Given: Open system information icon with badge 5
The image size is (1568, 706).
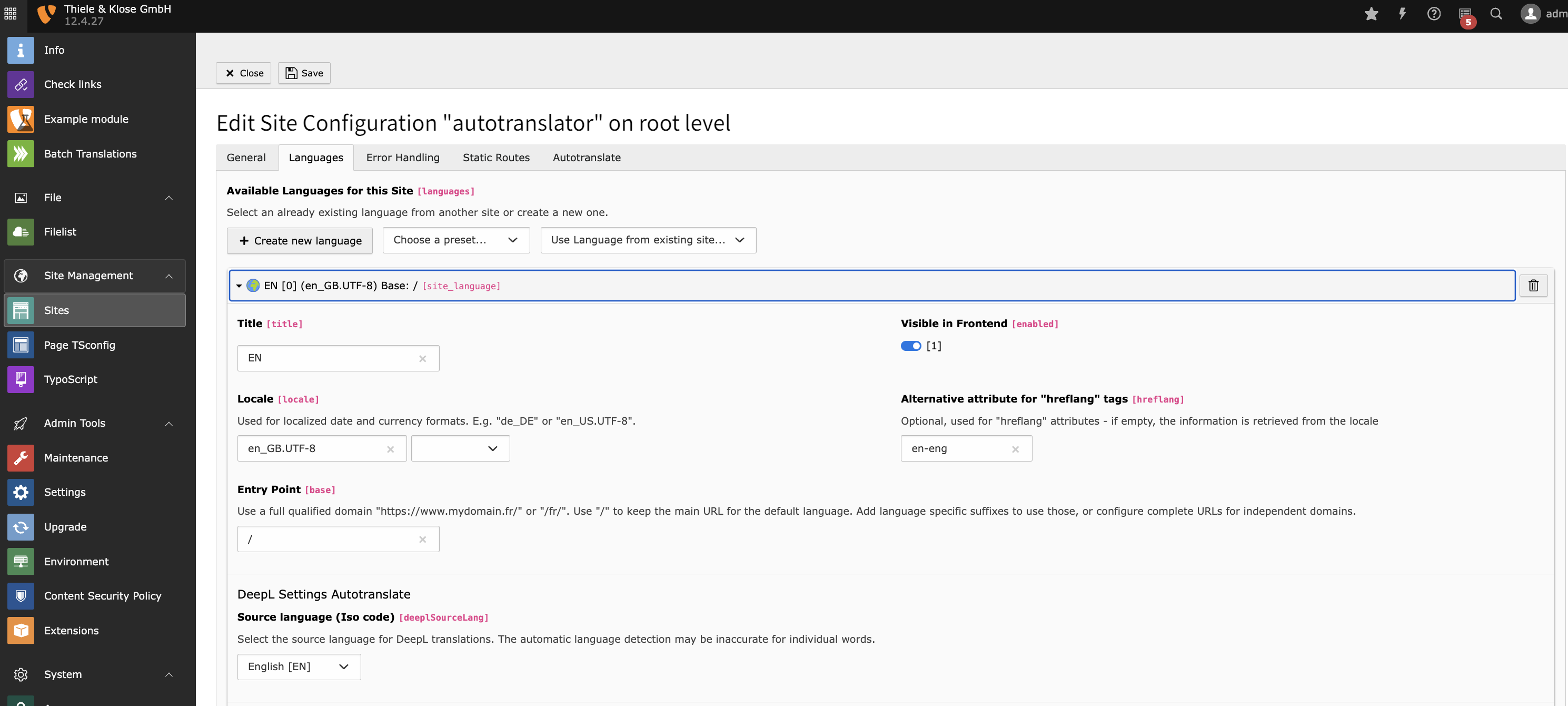Looking at the screenshot, I should pos(1465,16).
